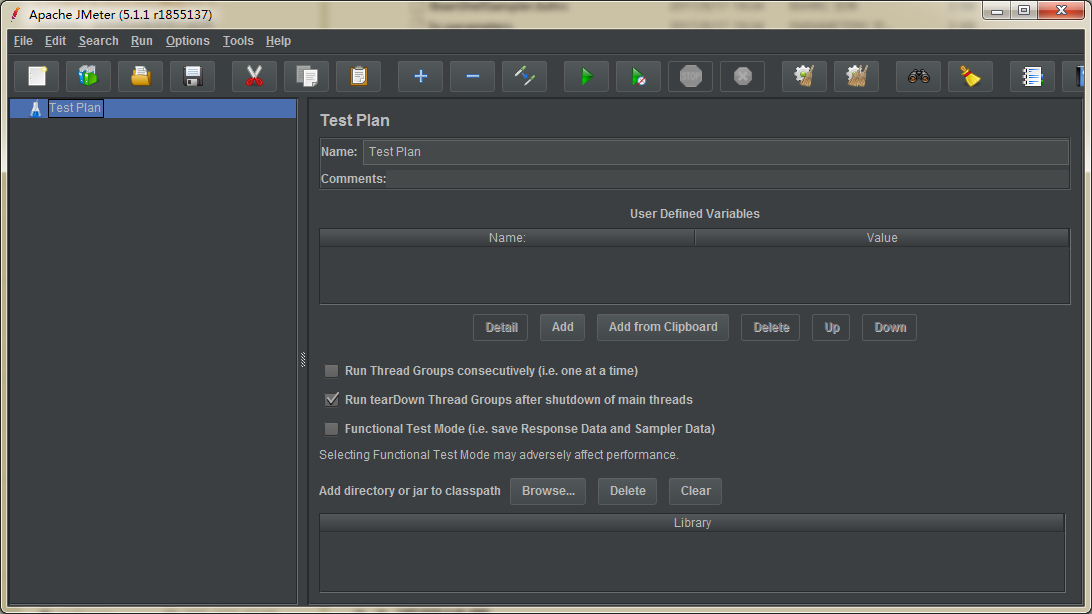Reset search with the yellow brush icon
Image resolution: width=1092 pixels, height=614 pixels.
(970, 76)
